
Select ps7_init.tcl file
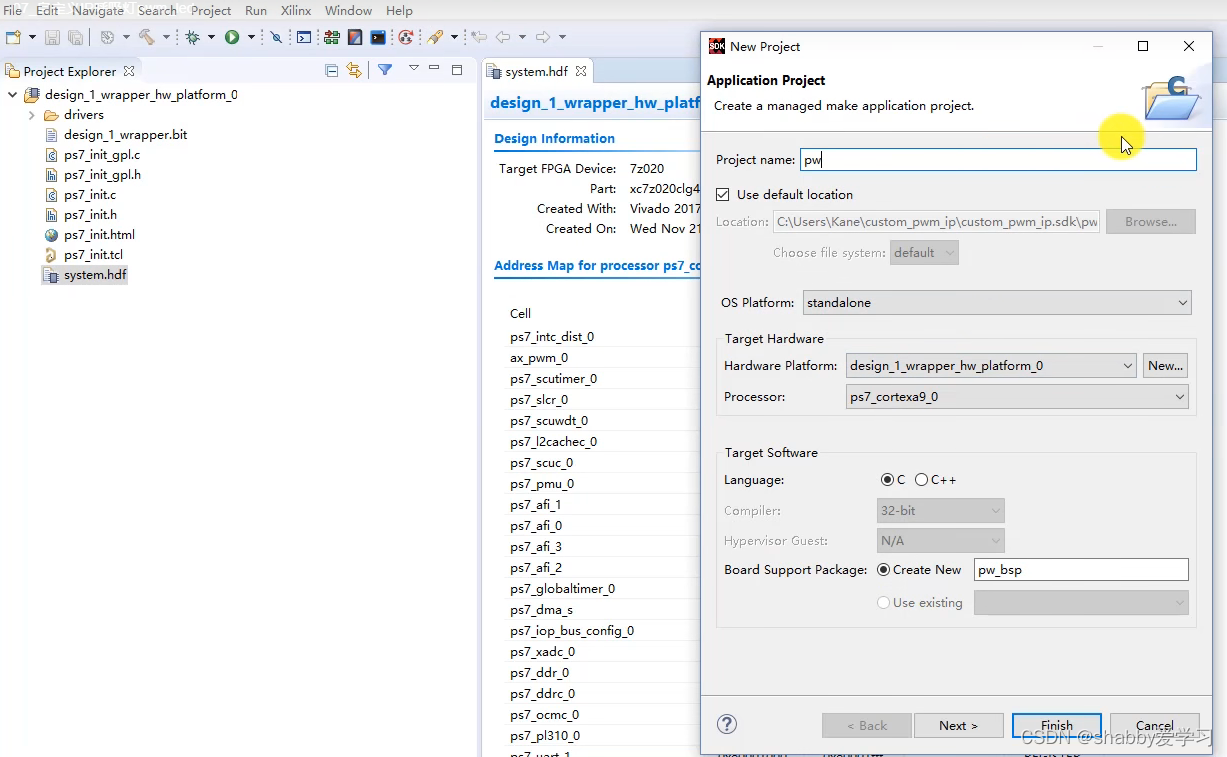tap(93, 255)
